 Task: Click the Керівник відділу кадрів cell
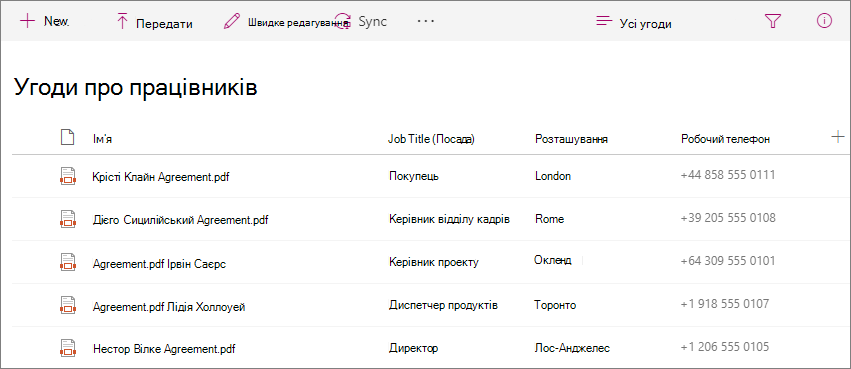(x=449, y=219)
